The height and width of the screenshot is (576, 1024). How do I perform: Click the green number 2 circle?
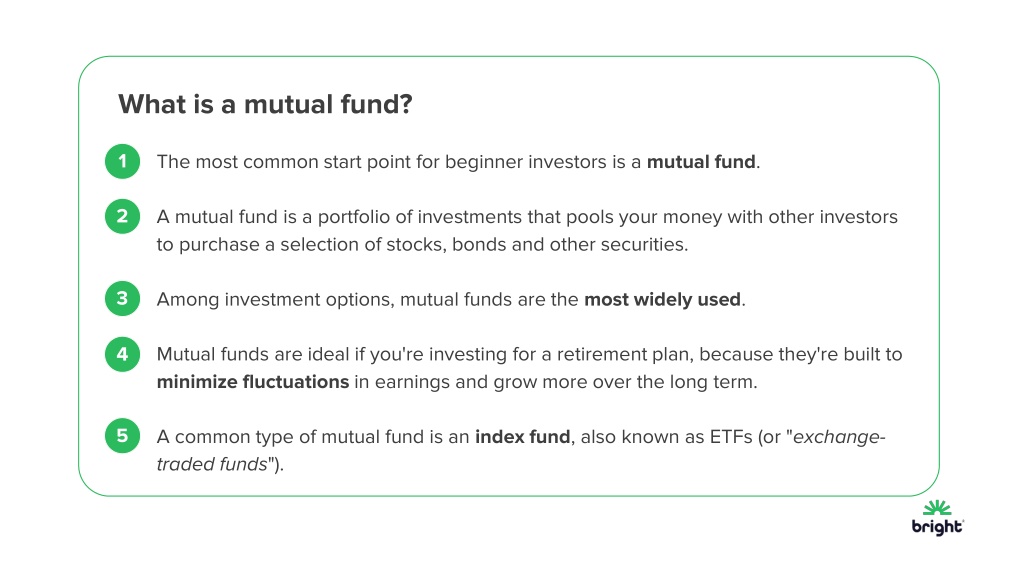122,216
